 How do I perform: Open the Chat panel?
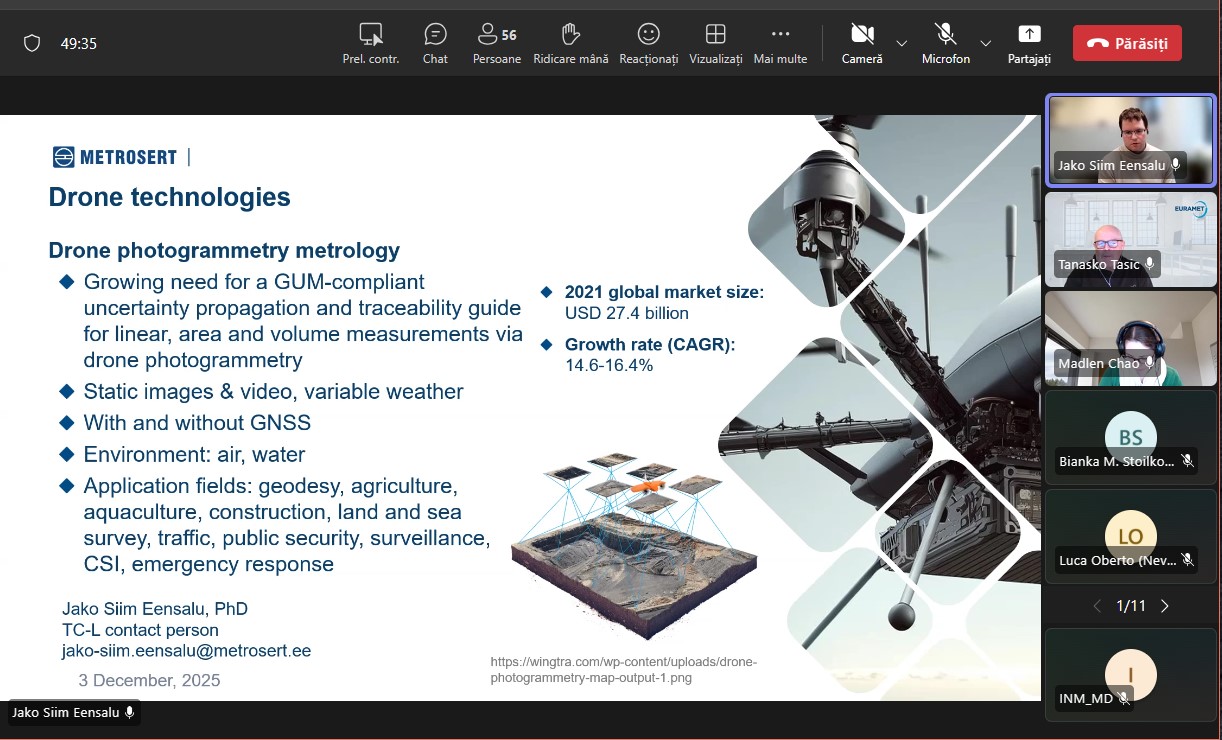(435, 43)
